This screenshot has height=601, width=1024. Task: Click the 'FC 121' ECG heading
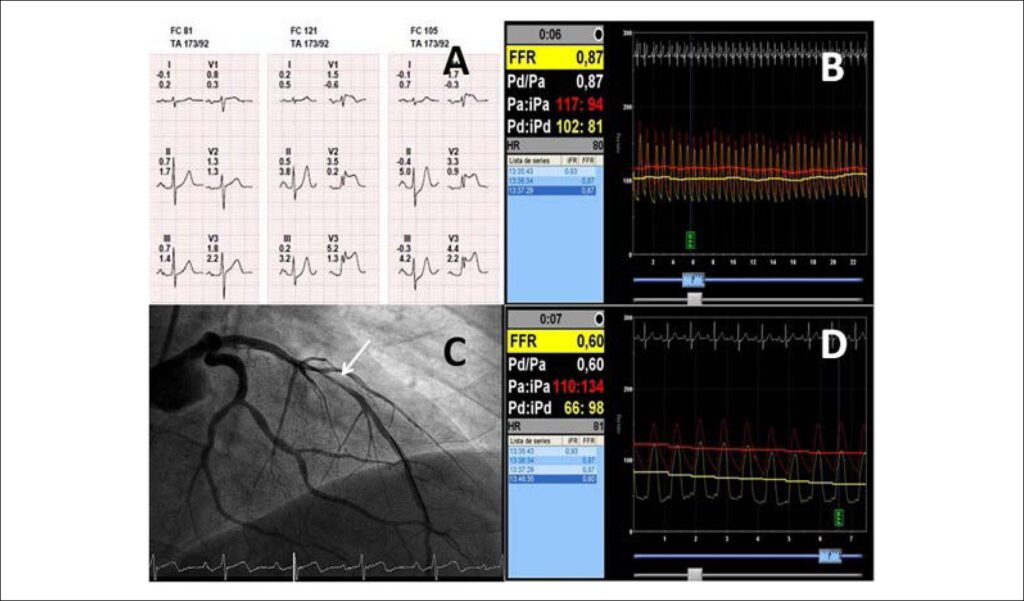coord(302,31)
